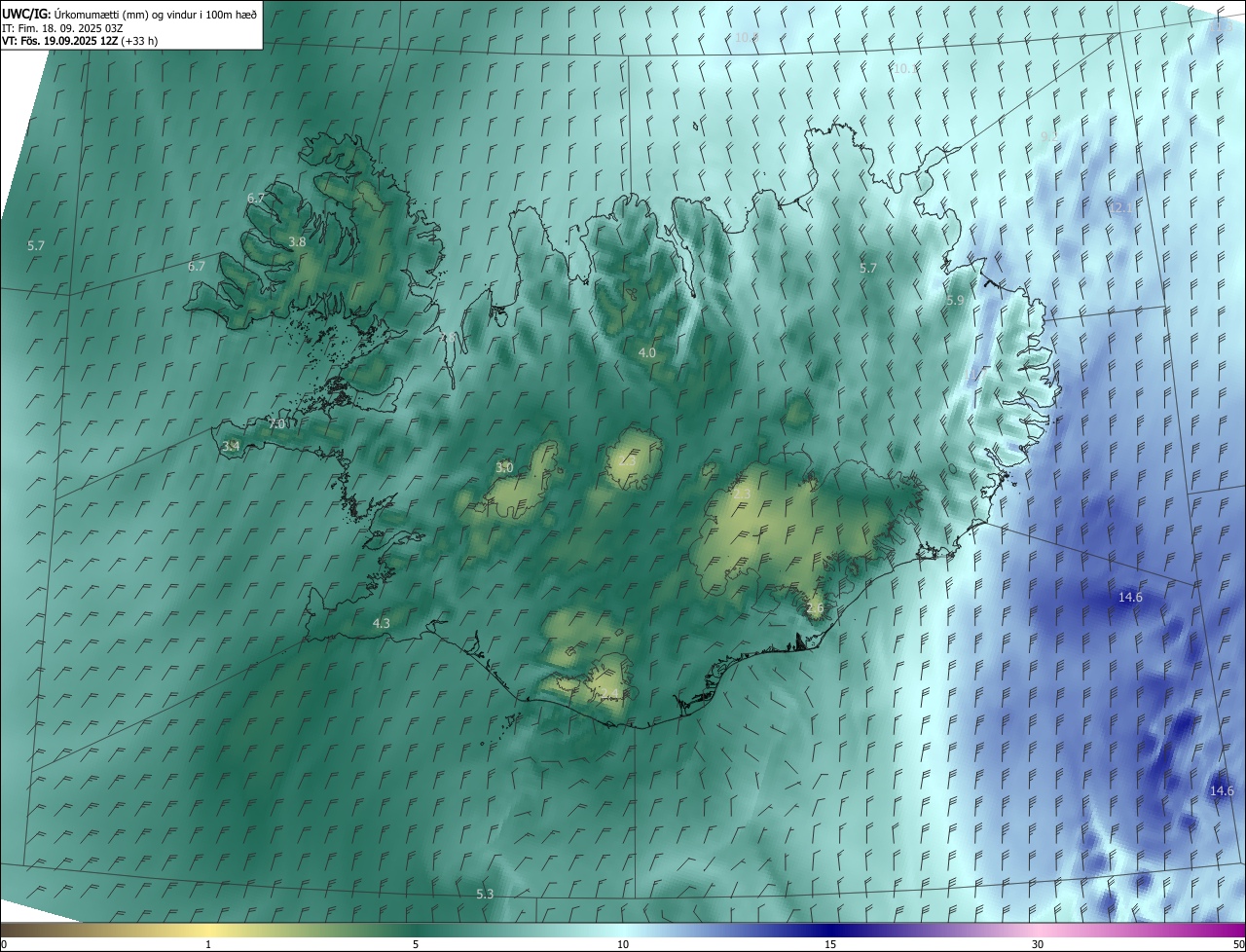Screen dimensions: 1246x952
Task: Click the 3.8 value label on the map
Action: 298,241
